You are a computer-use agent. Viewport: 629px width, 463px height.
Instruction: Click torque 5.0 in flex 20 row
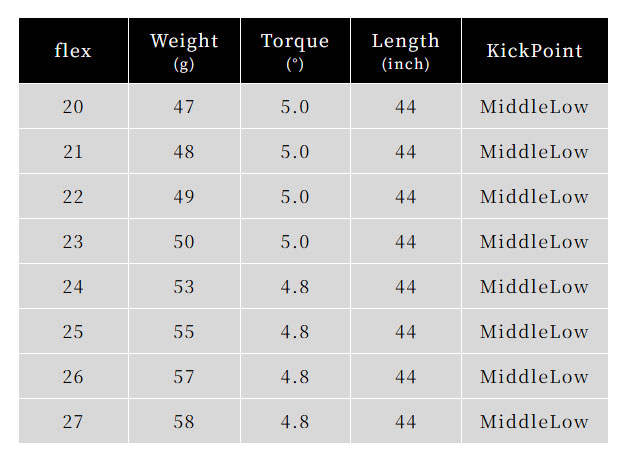click(x=295, y=106)
